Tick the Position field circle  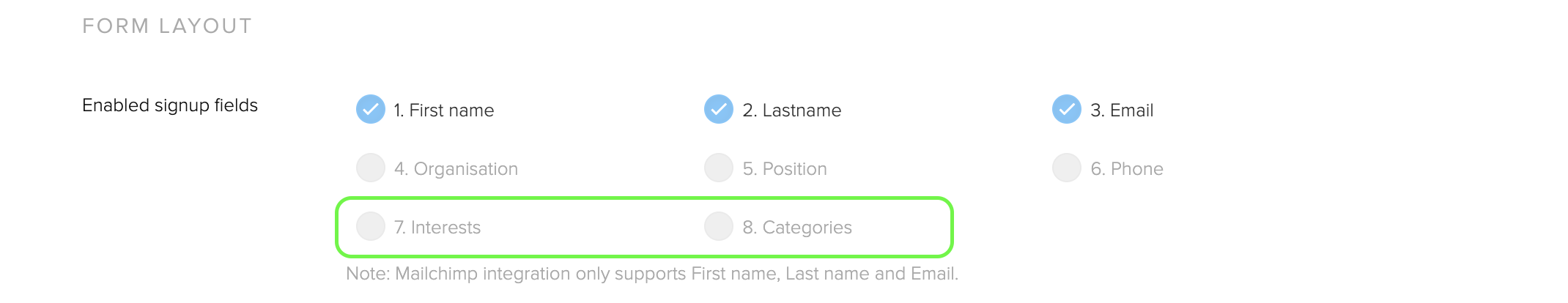719,168
